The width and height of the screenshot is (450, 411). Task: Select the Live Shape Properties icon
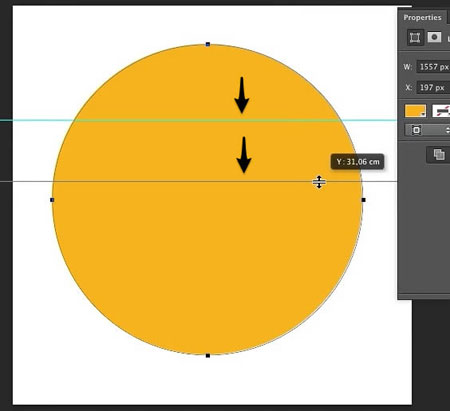coord(415,37)
